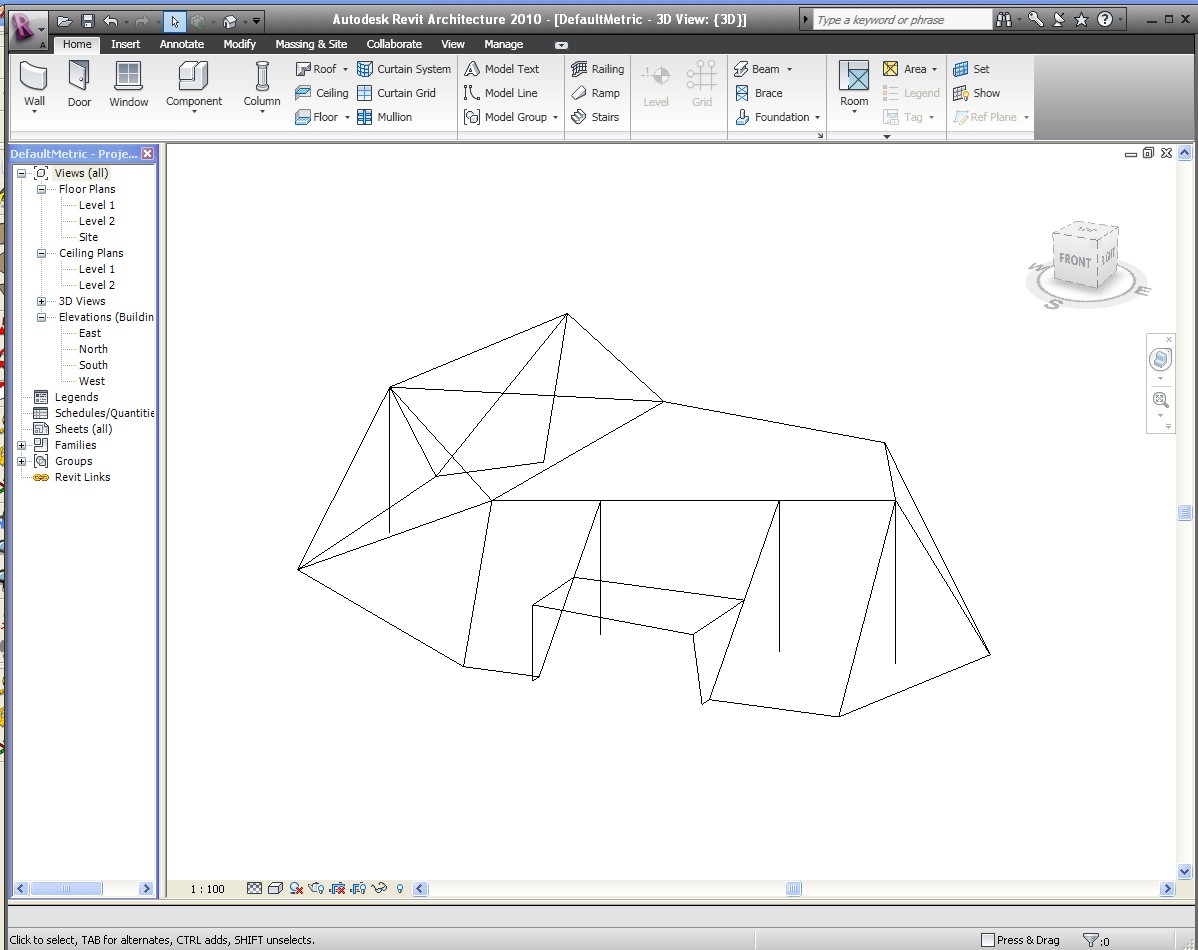Click the Stairs tool
The image size is (1198, 950).
pyautogui.click(x=595, y=117)
